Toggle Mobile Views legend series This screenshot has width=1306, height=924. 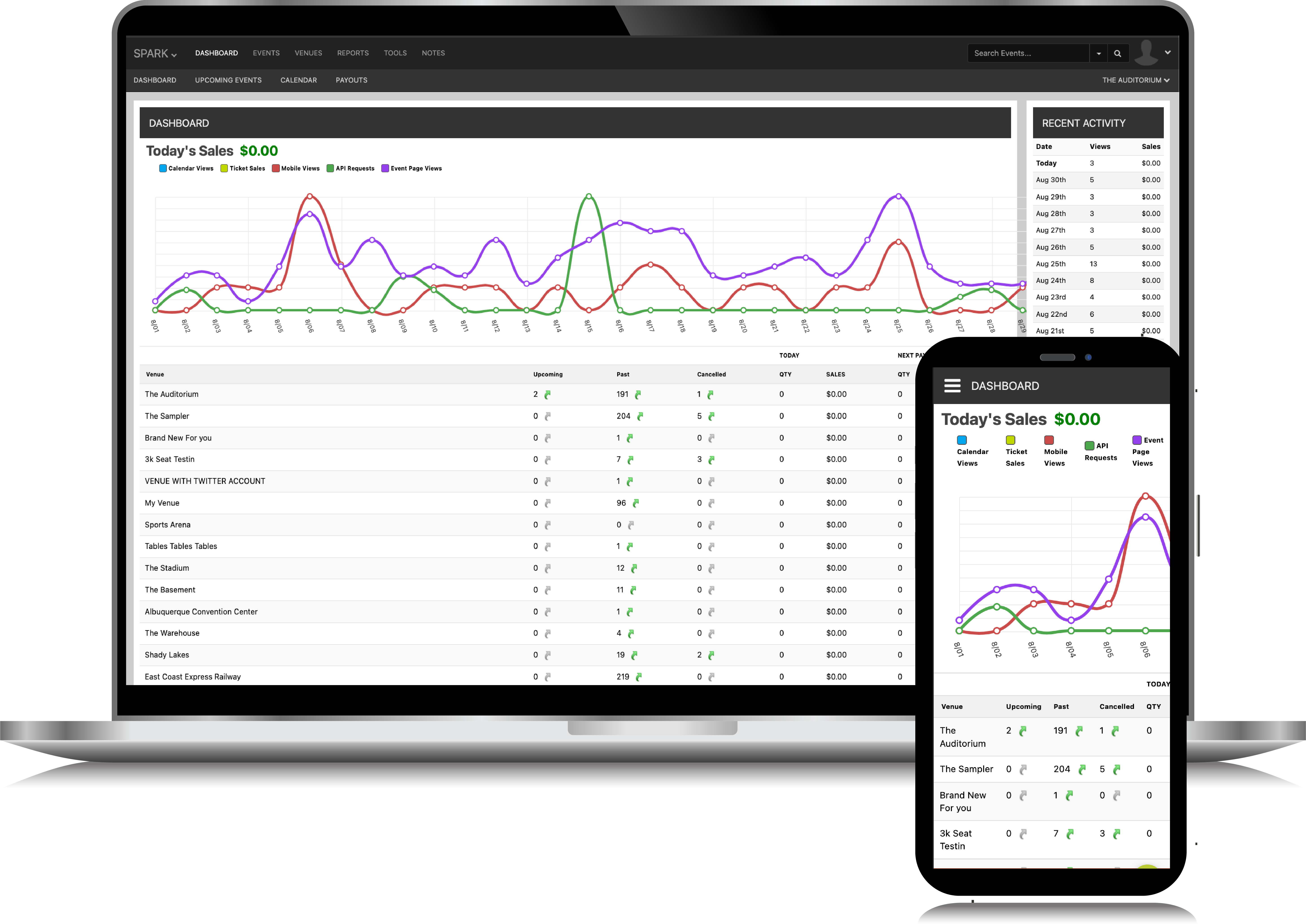pyautogui.click(x=296, y=168)
